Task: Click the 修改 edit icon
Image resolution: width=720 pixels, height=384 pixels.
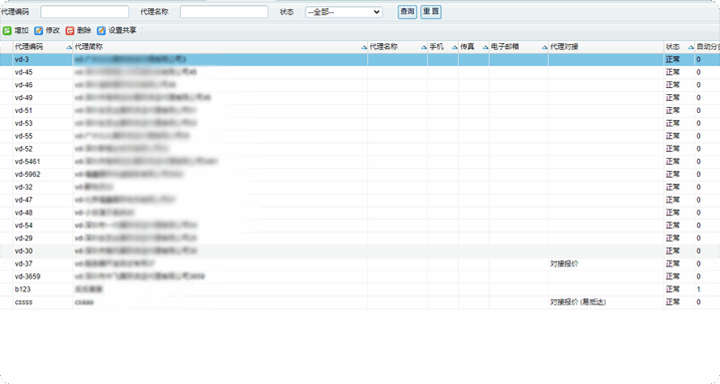Action: coord(39,31)
